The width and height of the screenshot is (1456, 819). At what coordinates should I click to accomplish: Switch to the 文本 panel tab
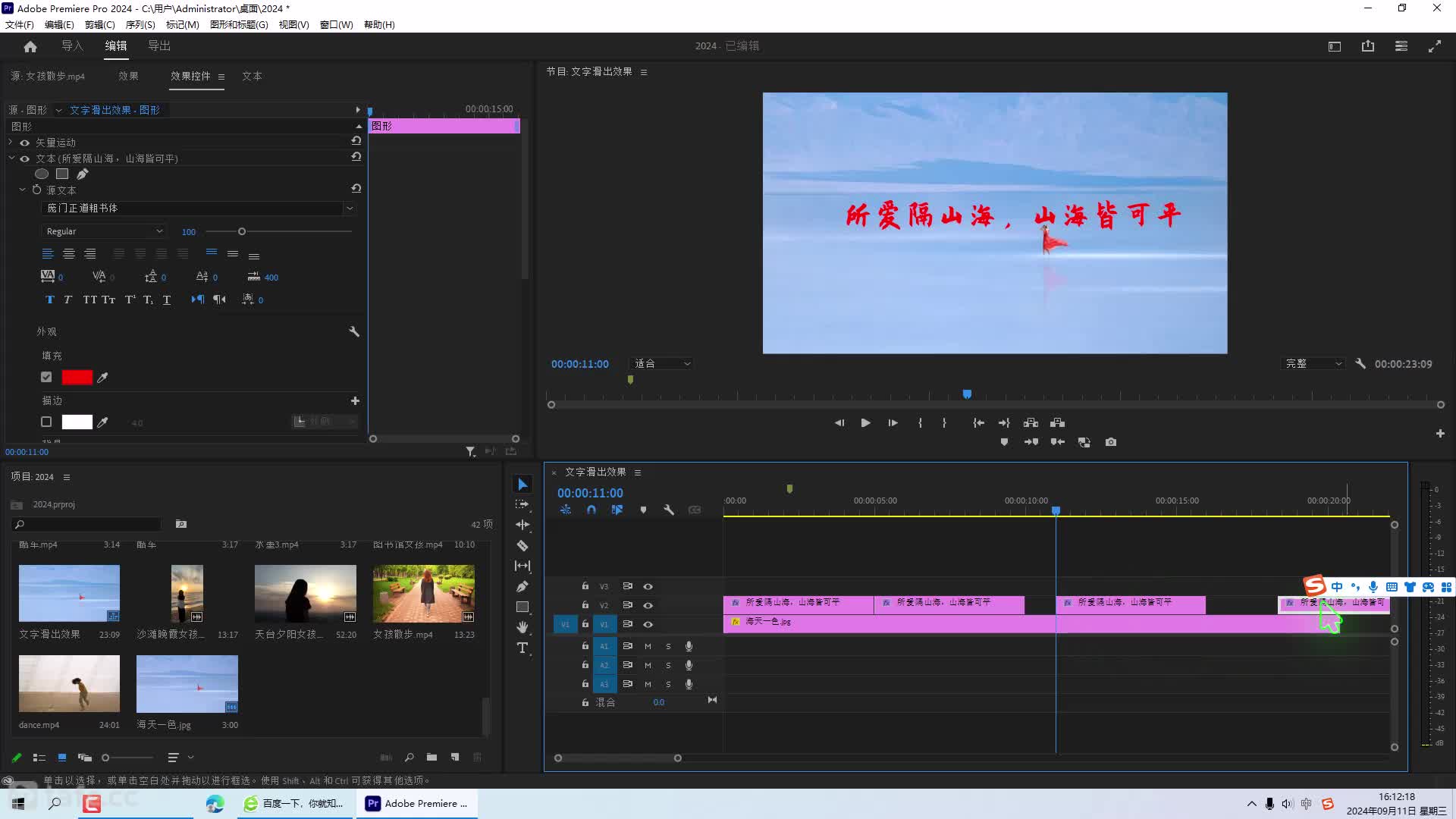point(252,77)
